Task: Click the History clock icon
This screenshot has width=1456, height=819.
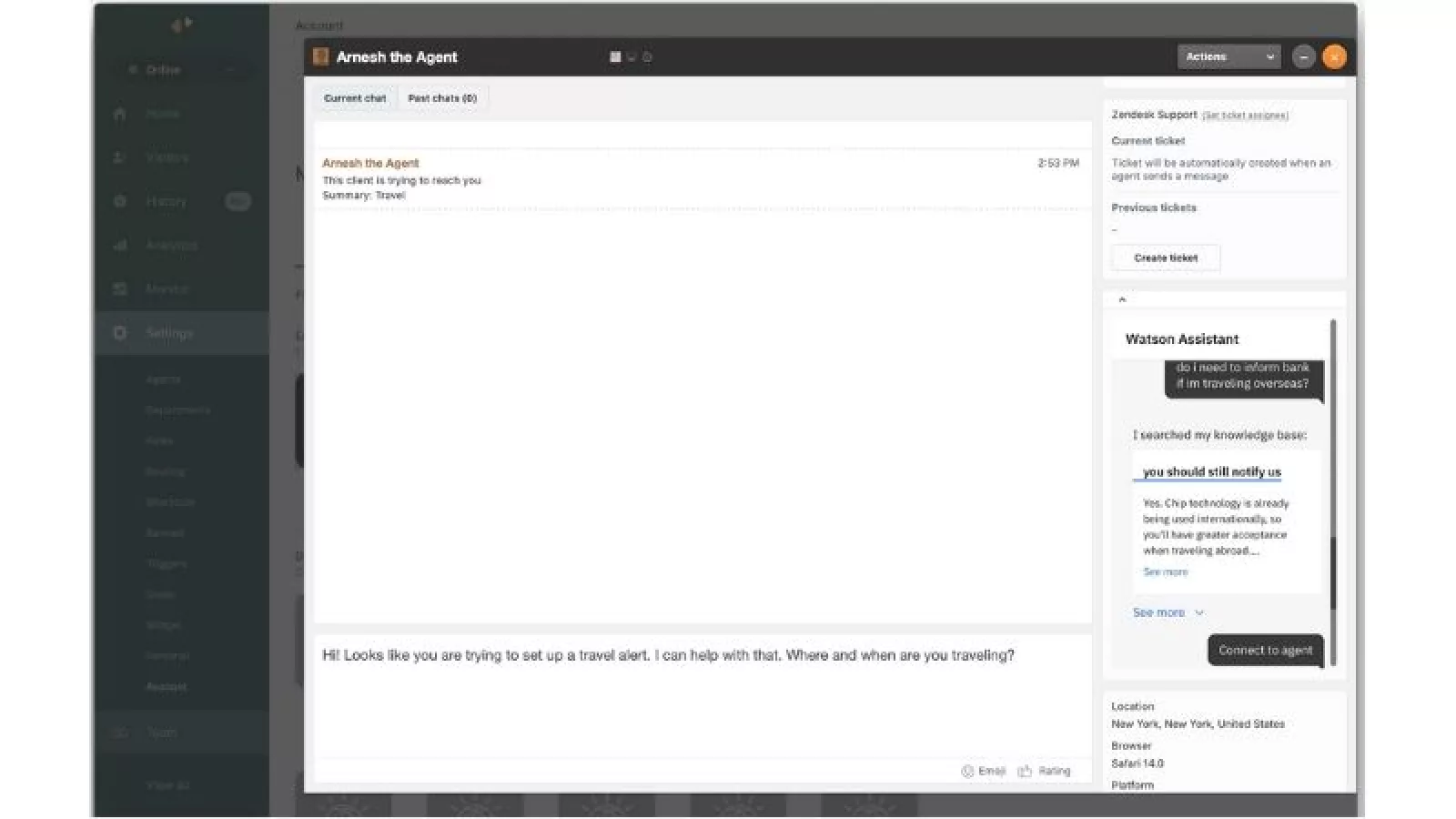Action: coord(120,201)
